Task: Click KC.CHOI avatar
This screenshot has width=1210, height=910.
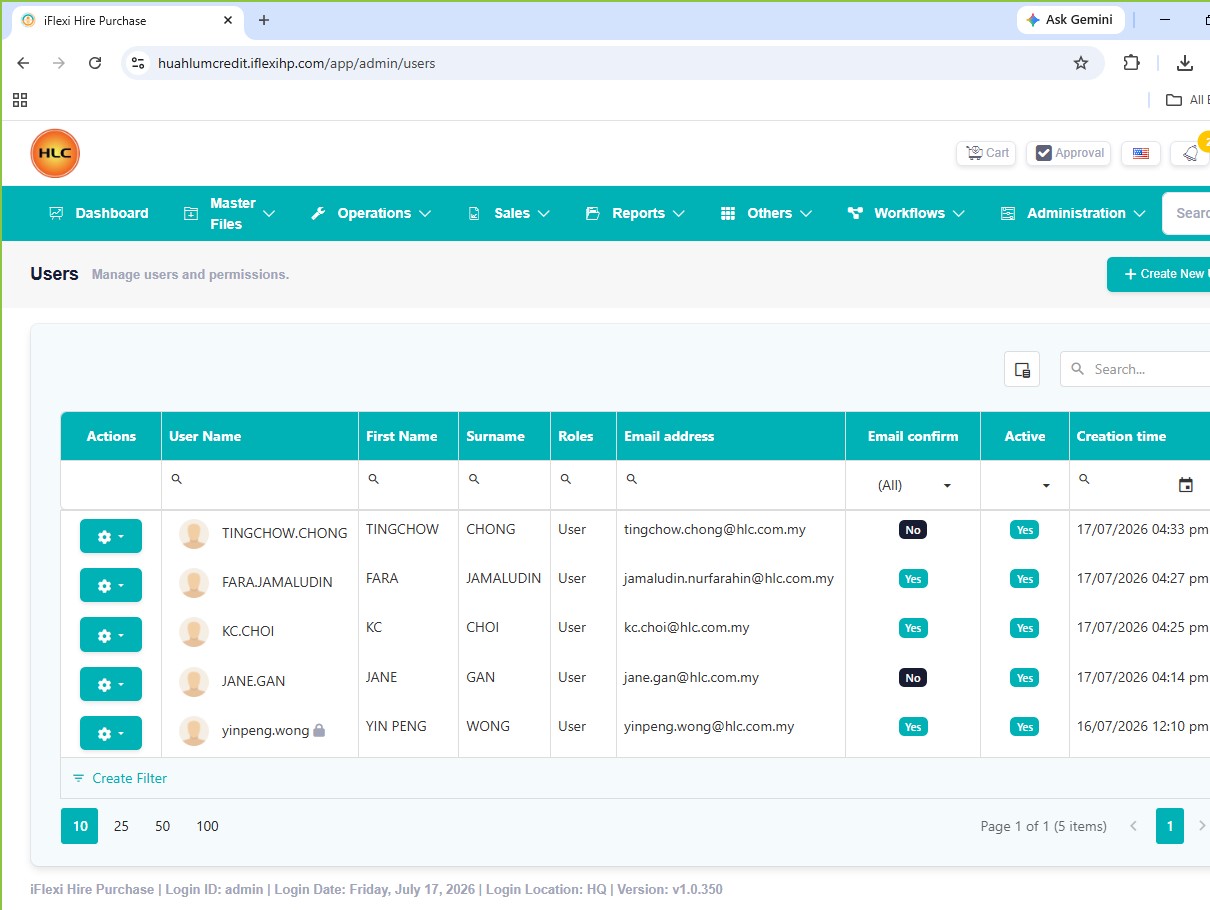Action: pyautogui.click(x=194, y=632)
